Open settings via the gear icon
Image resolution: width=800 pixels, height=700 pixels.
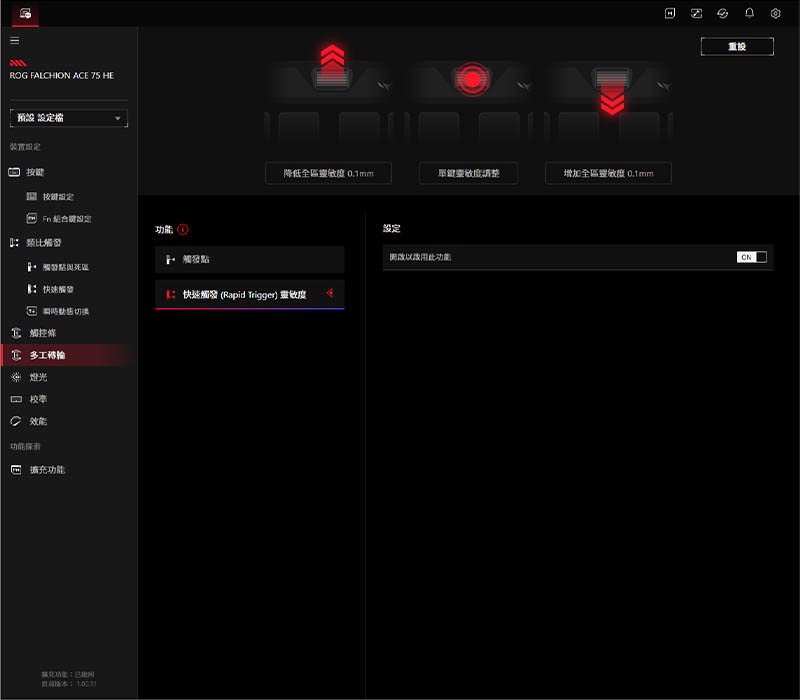(x=775, y=13)
